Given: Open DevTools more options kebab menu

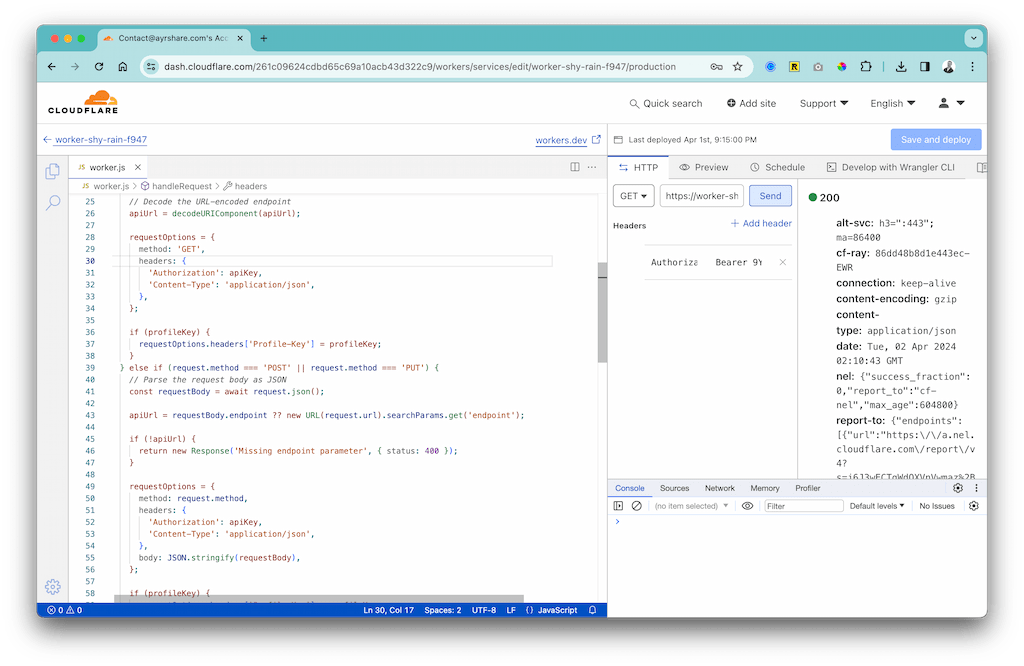Looking at the screenshot, I should tap(976, 488).
